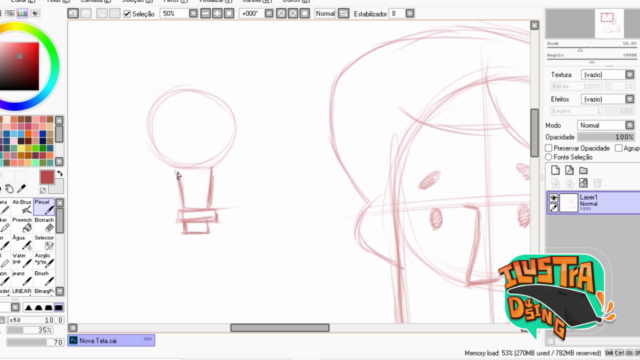Open the 50% zoom dropdown
The width and height of the screenshot is (640, 360).
tap(193, 13)
